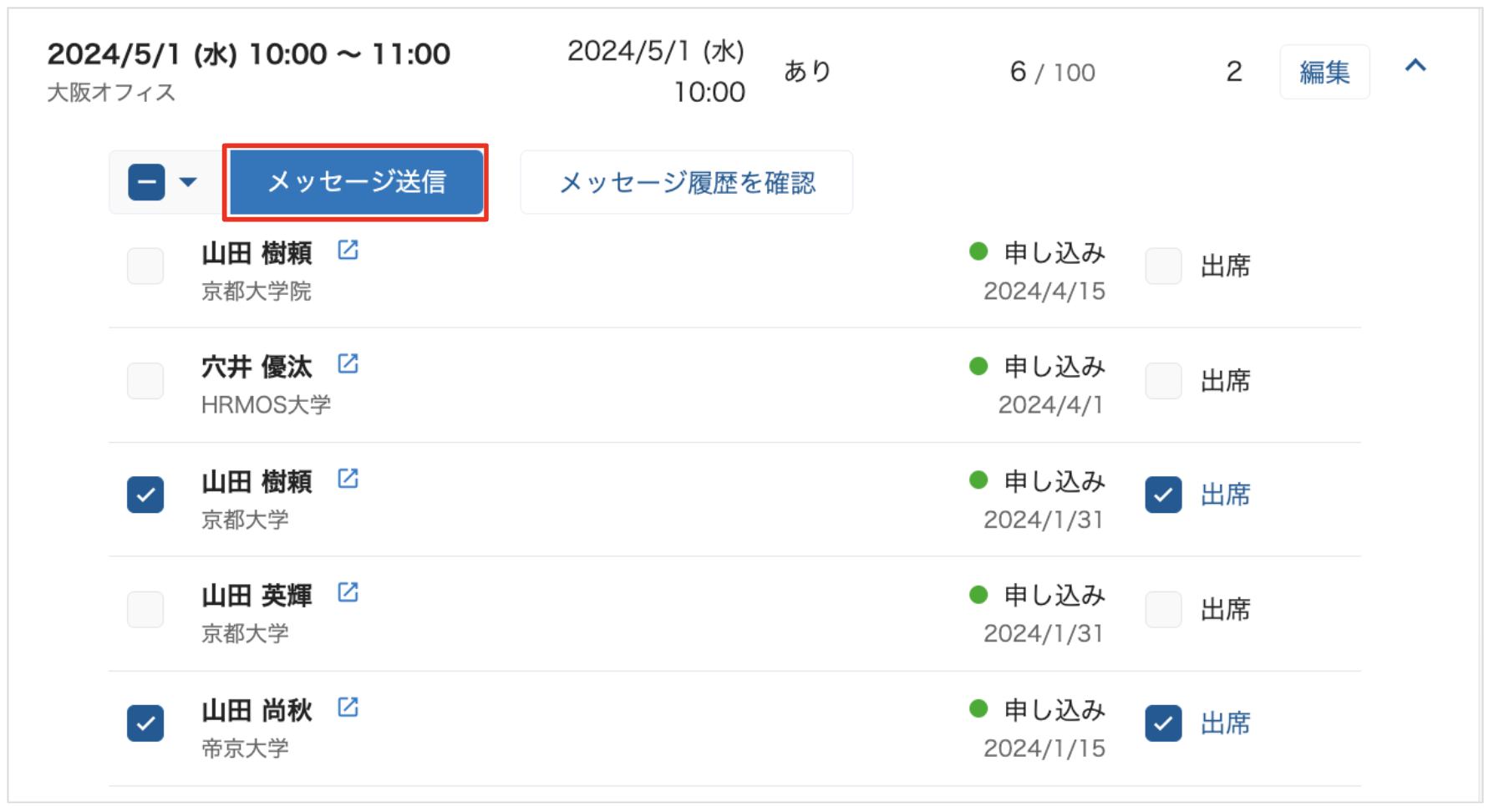Check 出席 attendance for 山田 英輝

1163,609
